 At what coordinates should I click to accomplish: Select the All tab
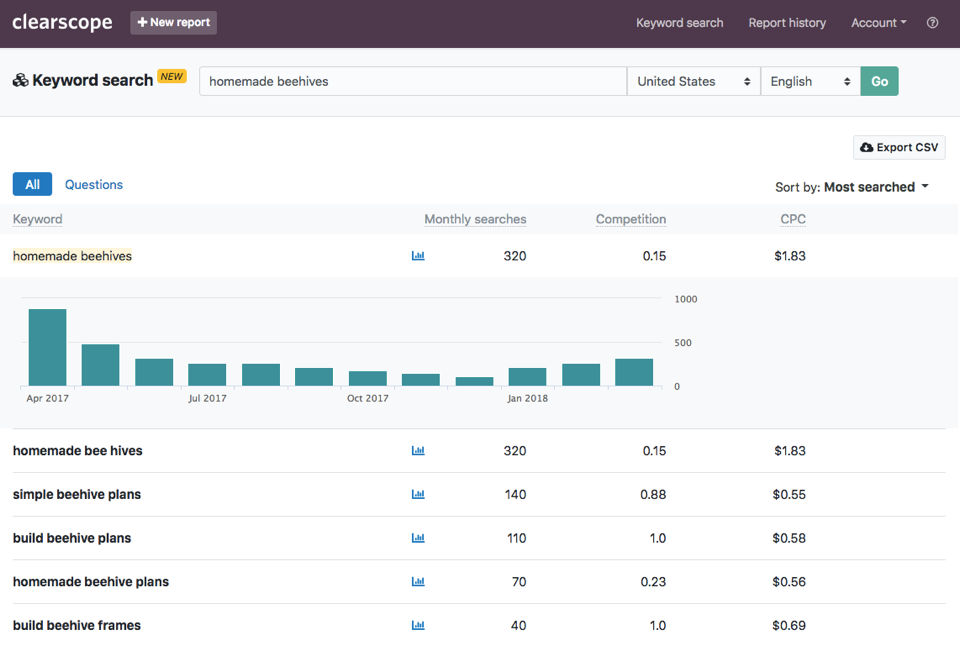coord(32,185)
